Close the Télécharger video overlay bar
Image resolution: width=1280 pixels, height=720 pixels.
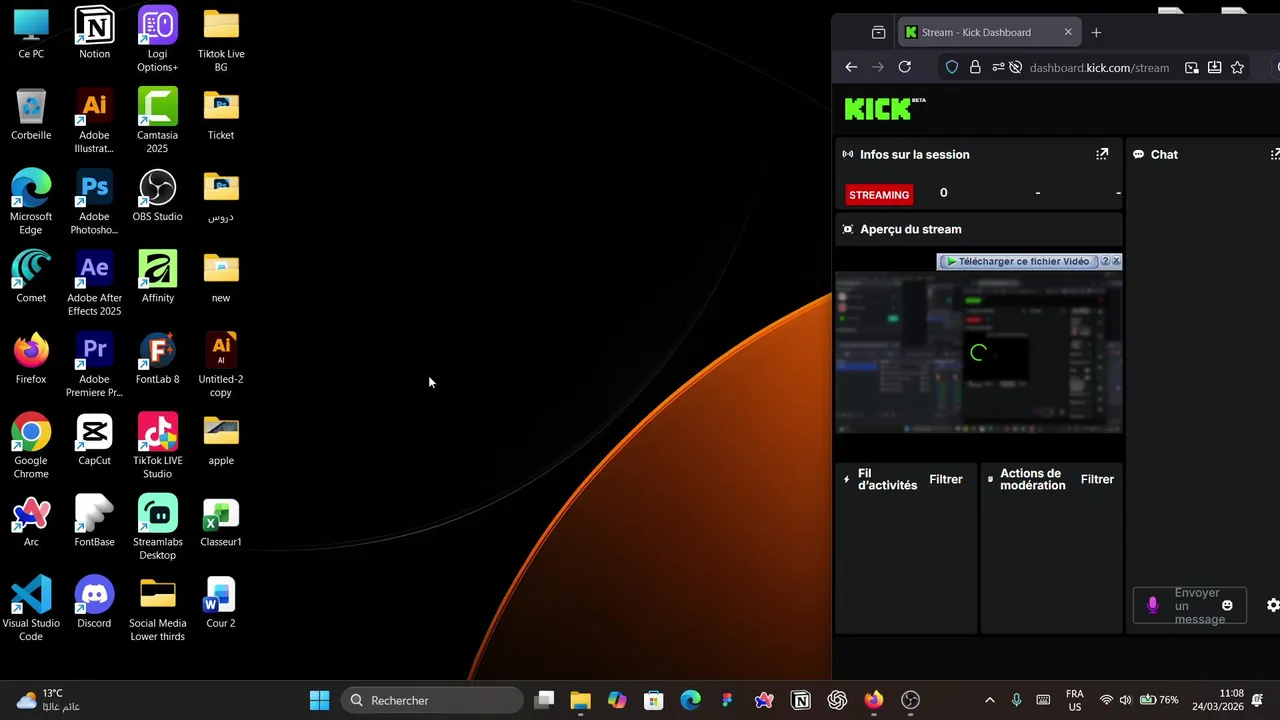coord(1116,261)
